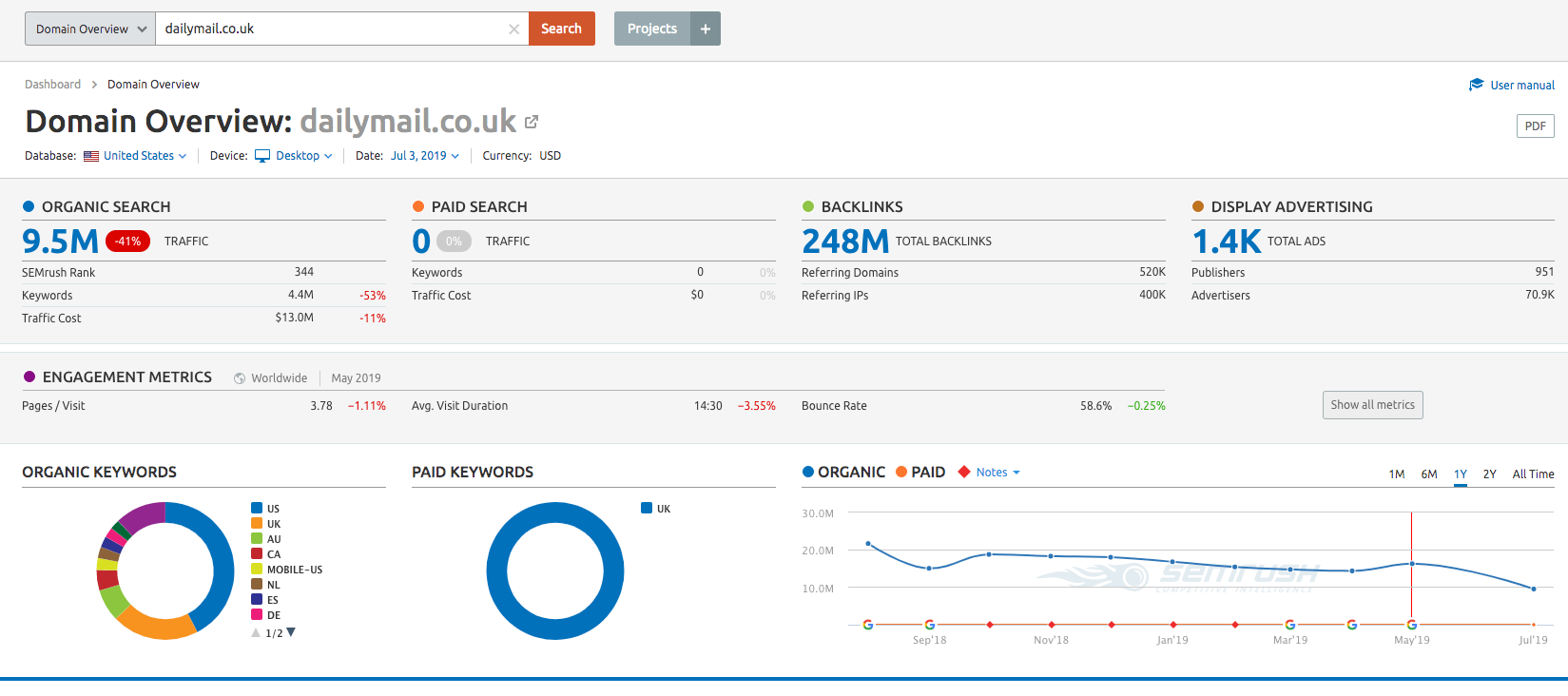Click the AU green legend swatch
The height and width of the screenshot is (696, 1568).
pos(257,539)
